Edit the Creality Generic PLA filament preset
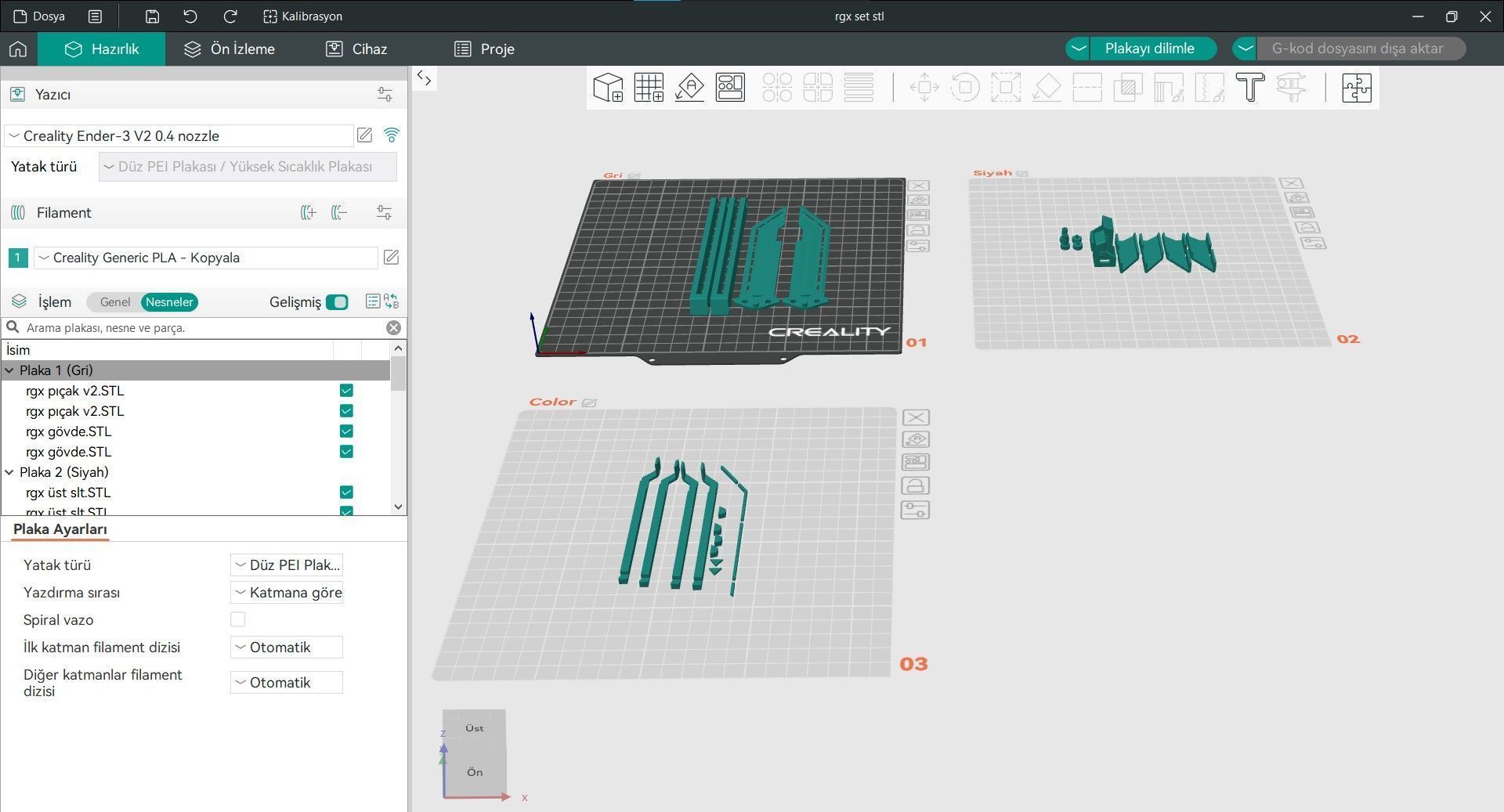 [391, 258]
